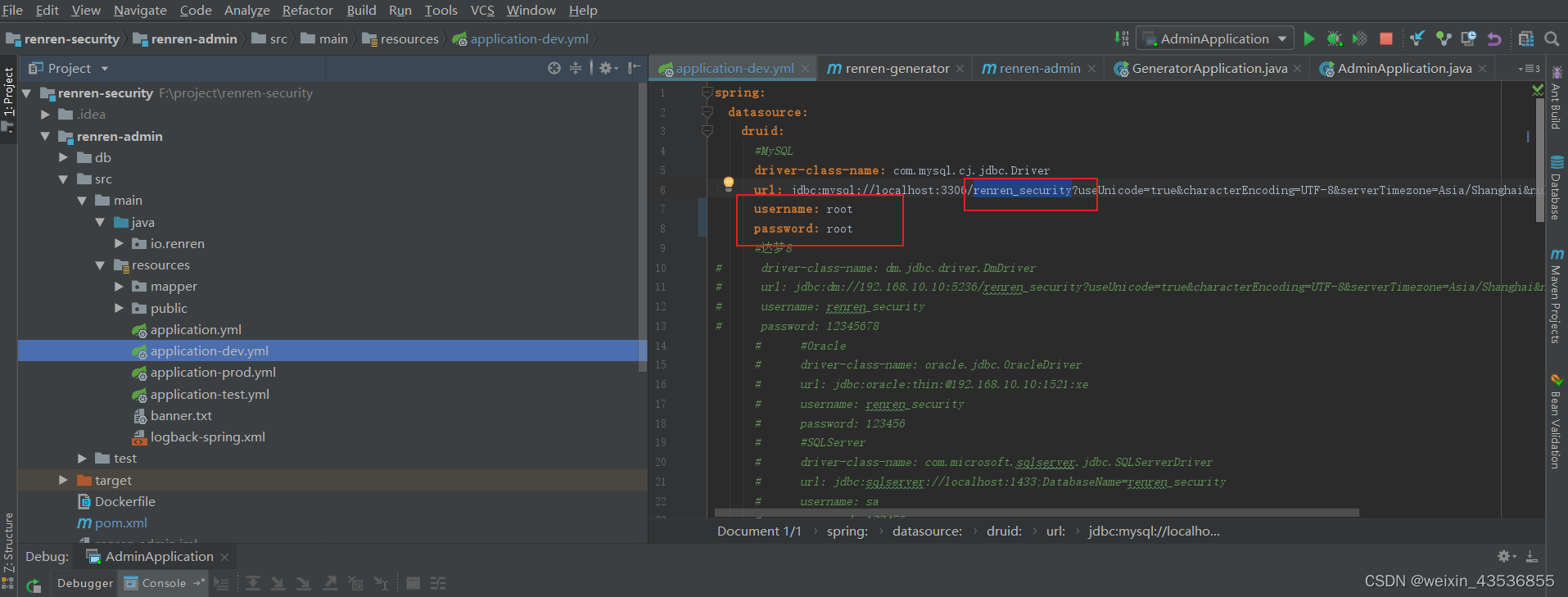Open the Navigate menu
The image size is (1568, 597).
click(x=140, y=10)
